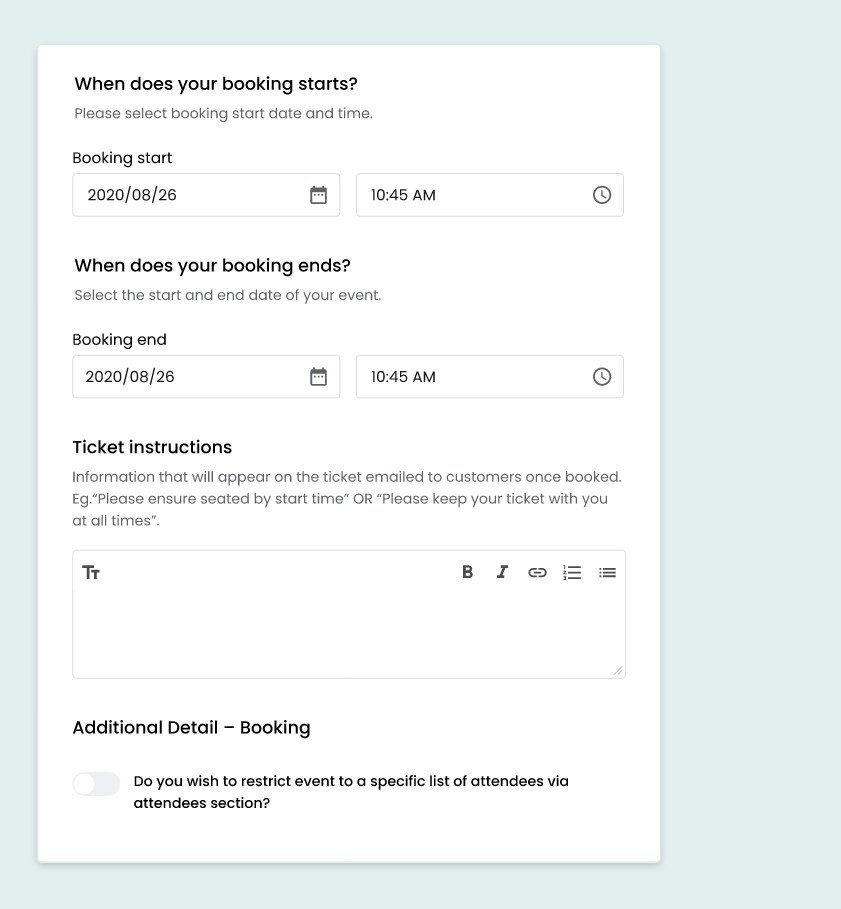This screenshot has width=841, height=909.
Task: Click the restrict event to attendees label text
Action: click(351, 792)
